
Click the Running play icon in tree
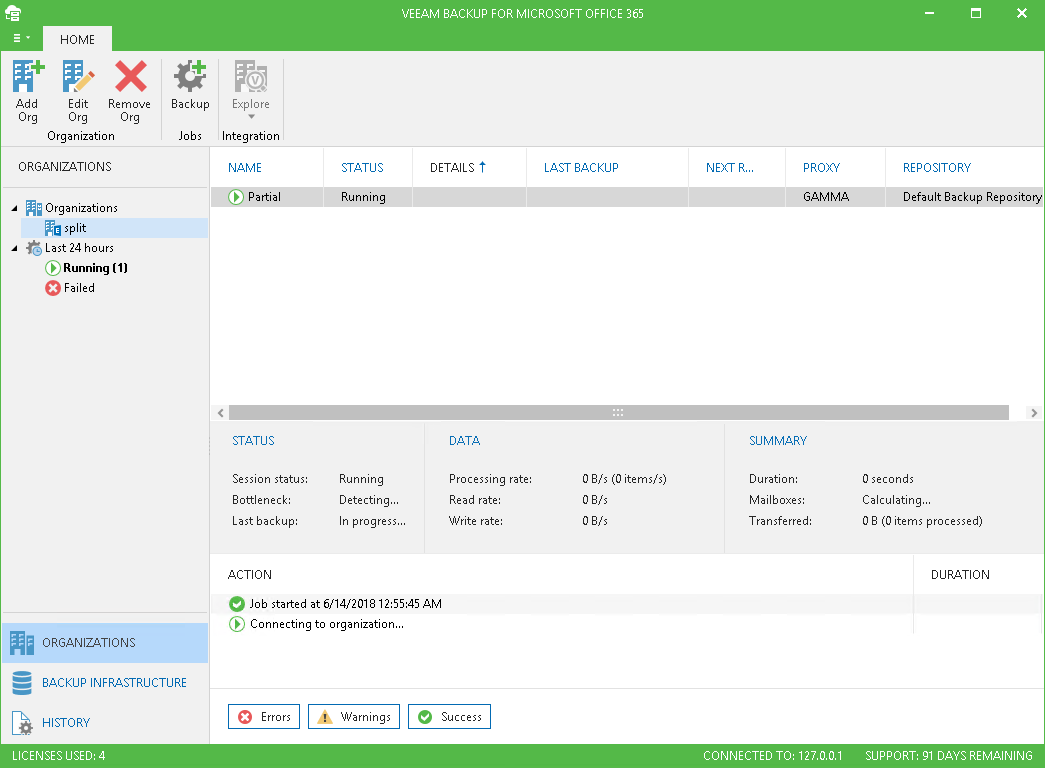(53, 268)
